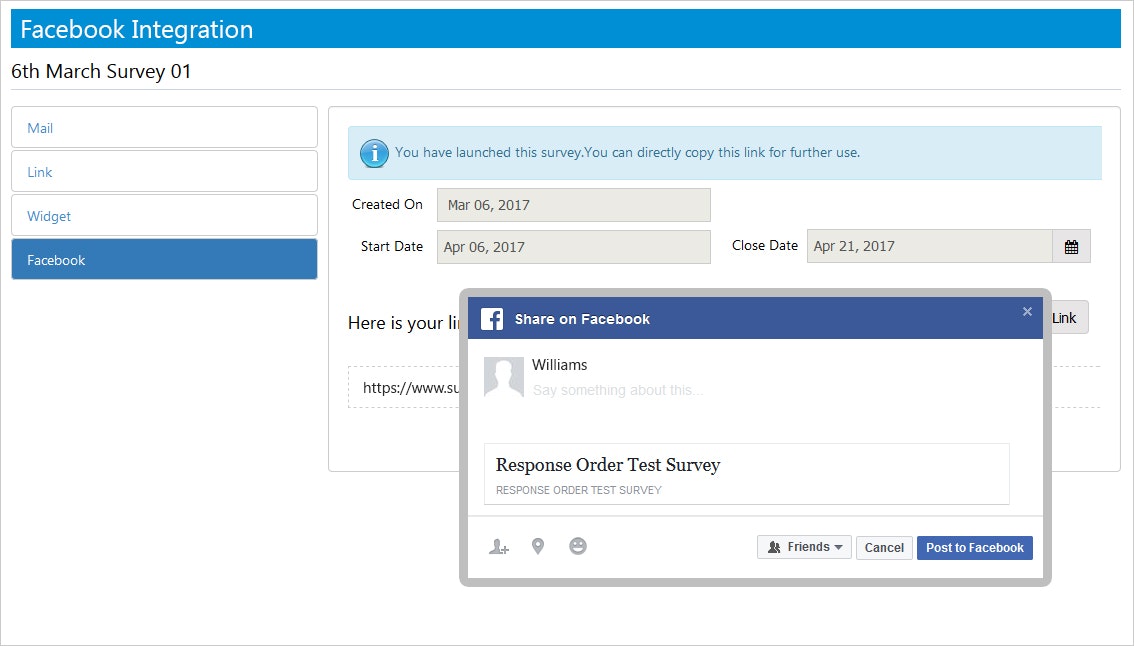Click the Williams name in the dialog
Image resolution: width=1134 pixels, height=646 pixels.
coord(559,365)
